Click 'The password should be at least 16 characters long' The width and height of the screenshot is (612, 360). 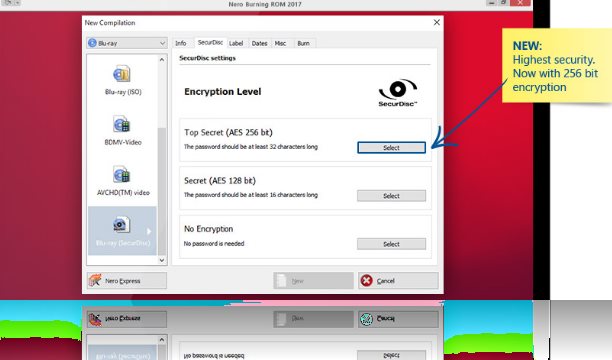click(x=251, y=195)
